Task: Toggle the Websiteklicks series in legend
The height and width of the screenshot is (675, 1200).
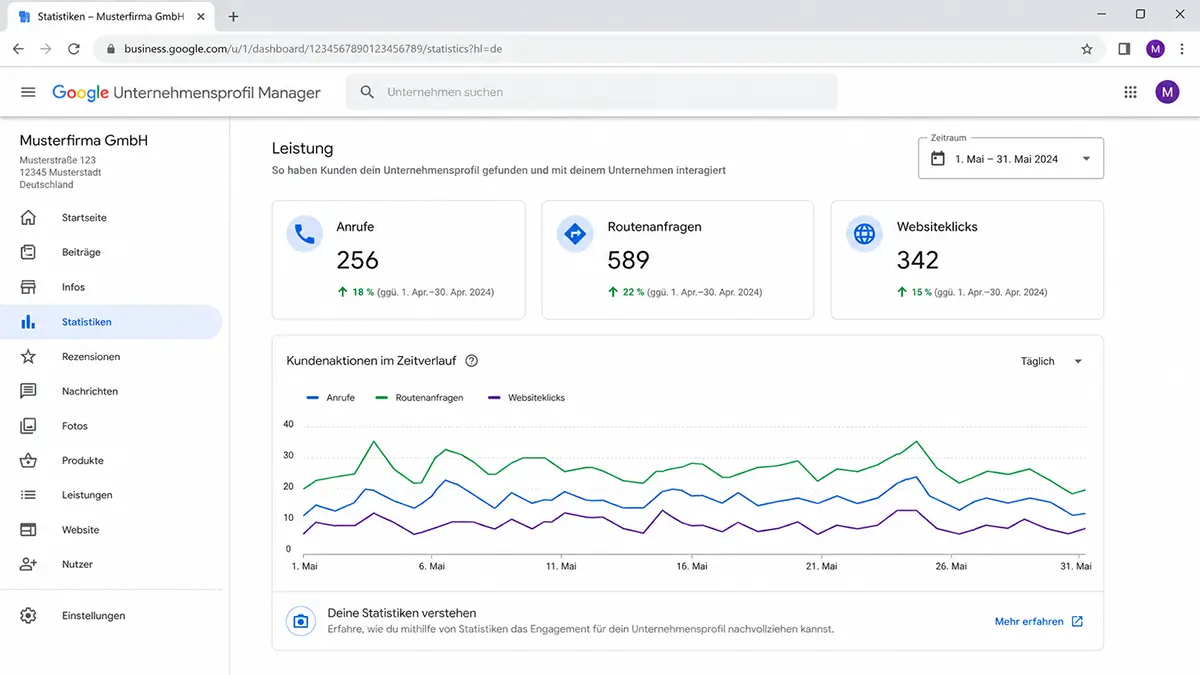Action: pos(526,398)
